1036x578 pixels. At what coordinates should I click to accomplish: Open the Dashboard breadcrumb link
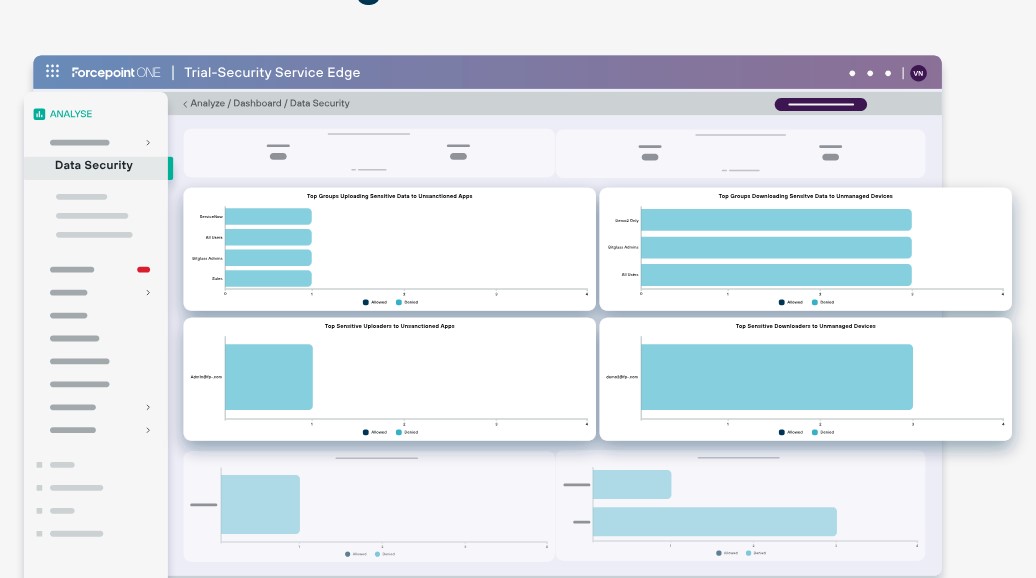(x=257, y=104)
